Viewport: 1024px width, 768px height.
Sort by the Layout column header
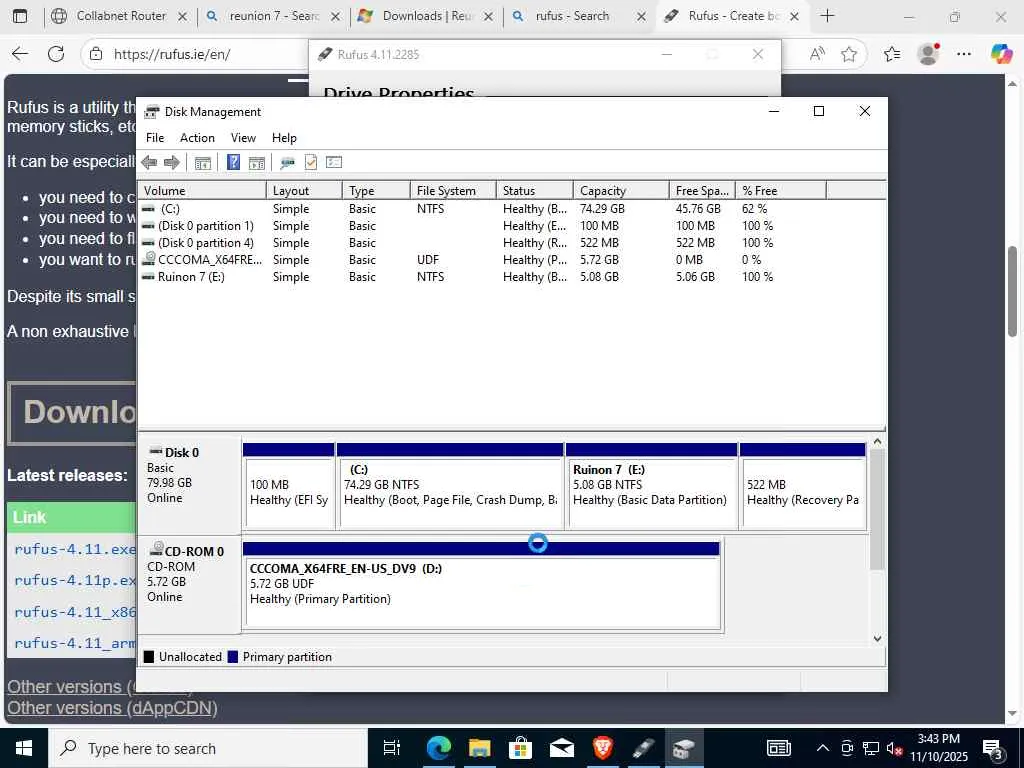[x=304, y=191]
